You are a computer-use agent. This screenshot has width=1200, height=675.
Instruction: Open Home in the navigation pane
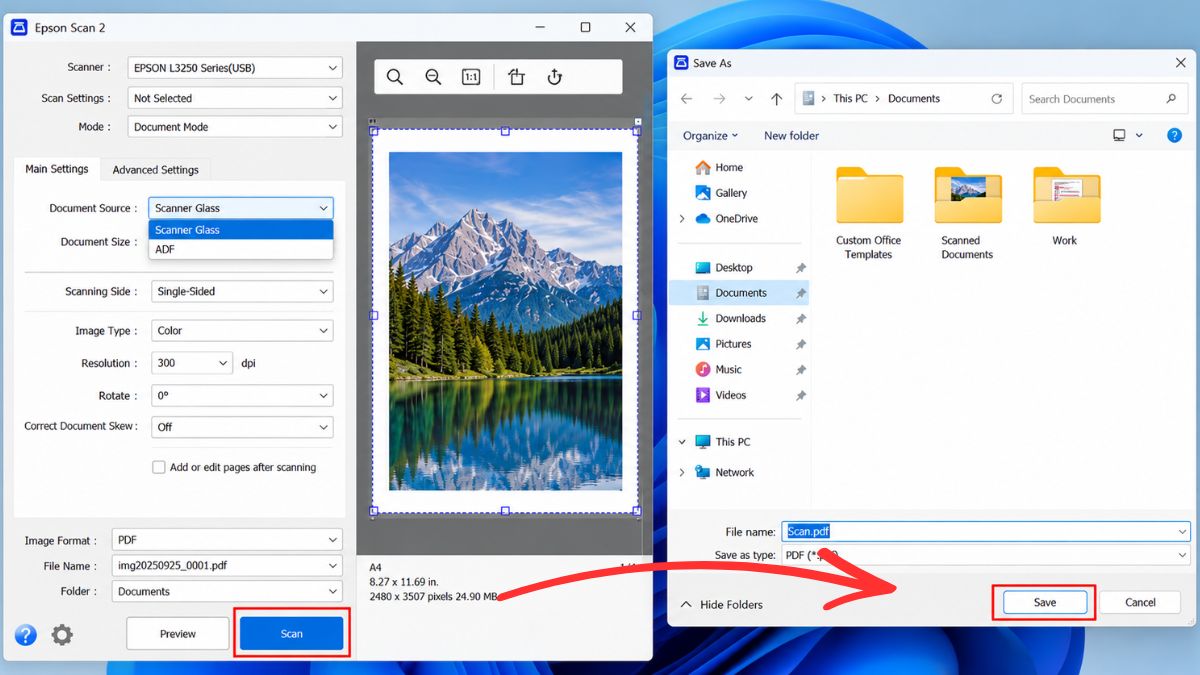pyautogui.click(x=719, y=167)
